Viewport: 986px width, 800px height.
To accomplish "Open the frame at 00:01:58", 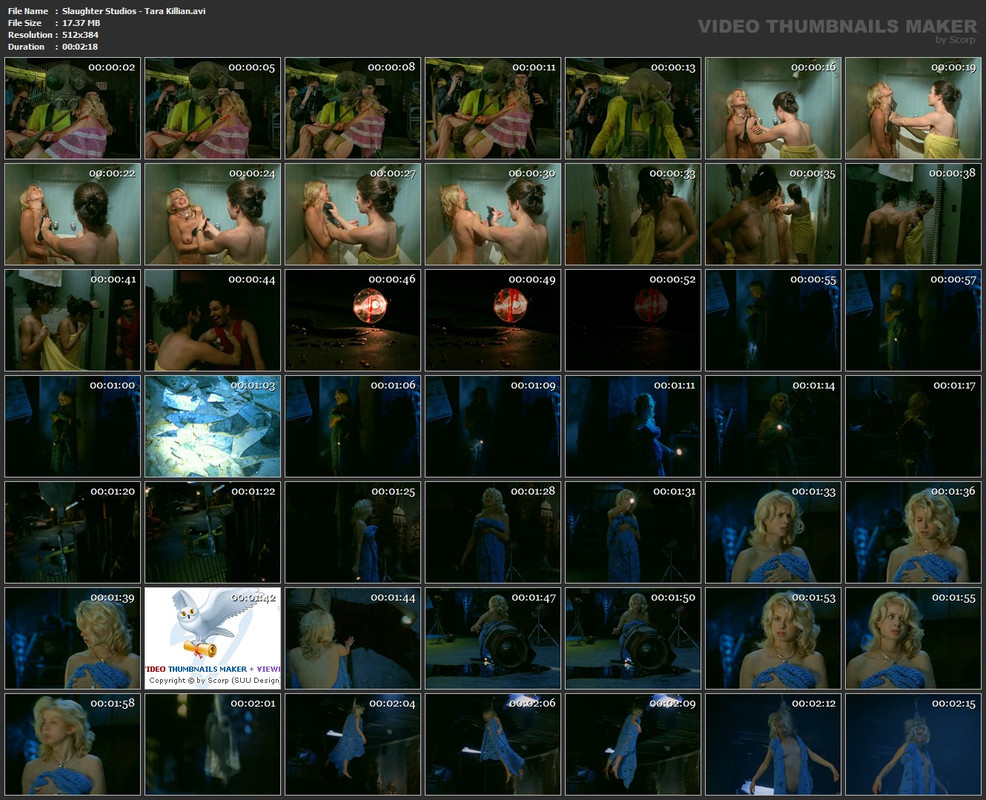I will click(73, 745).
